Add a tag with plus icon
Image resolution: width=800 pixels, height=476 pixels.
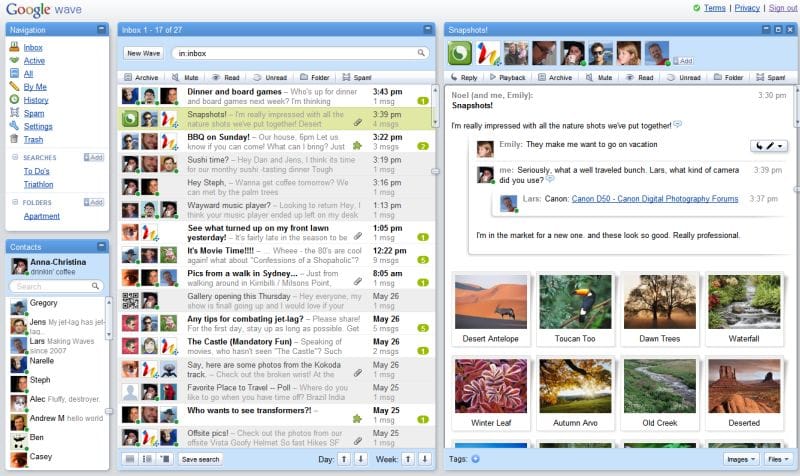point(475,459)
